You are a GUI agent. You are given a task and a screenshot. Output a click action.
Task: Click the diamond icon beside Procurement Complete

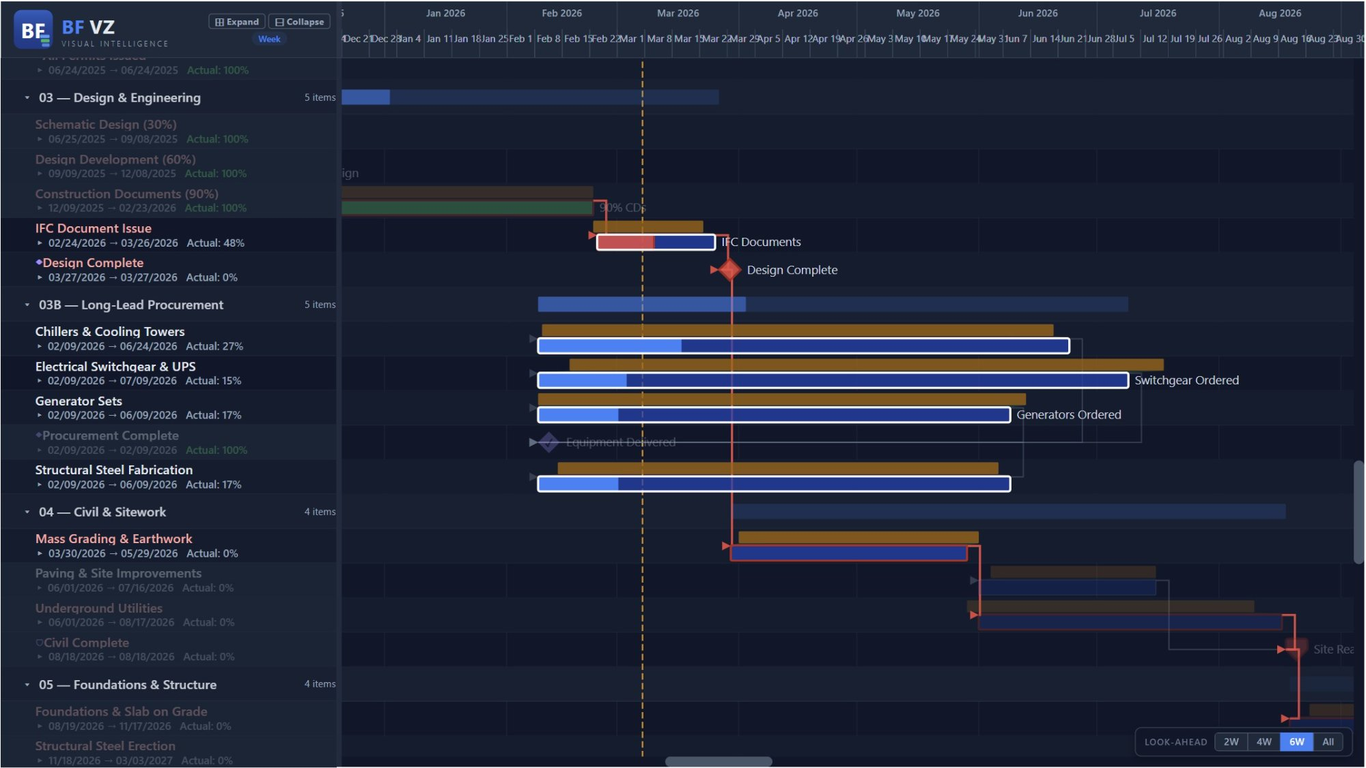point(40,435)
